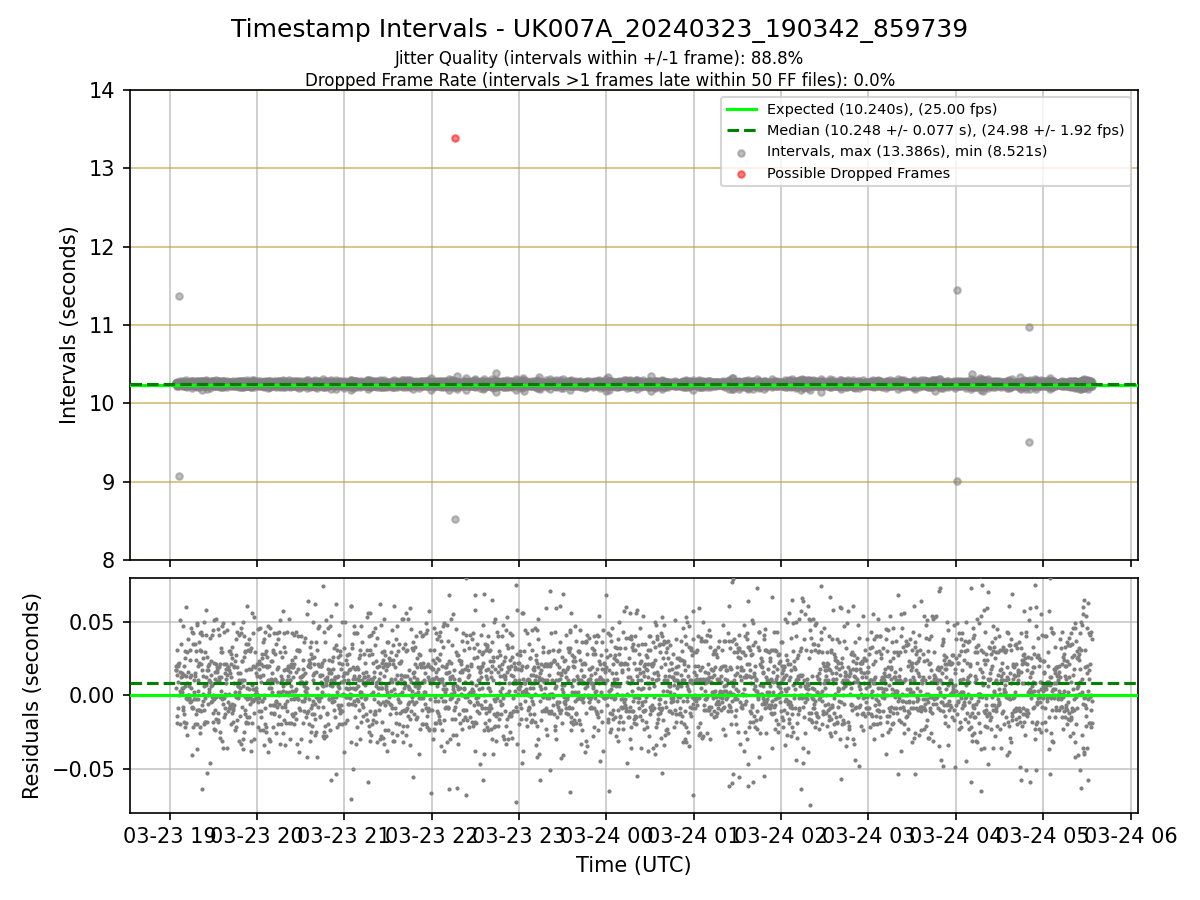Click the "Time (UTC)" x-axis label
This screenshot has width=1200, height=900.
633,866
